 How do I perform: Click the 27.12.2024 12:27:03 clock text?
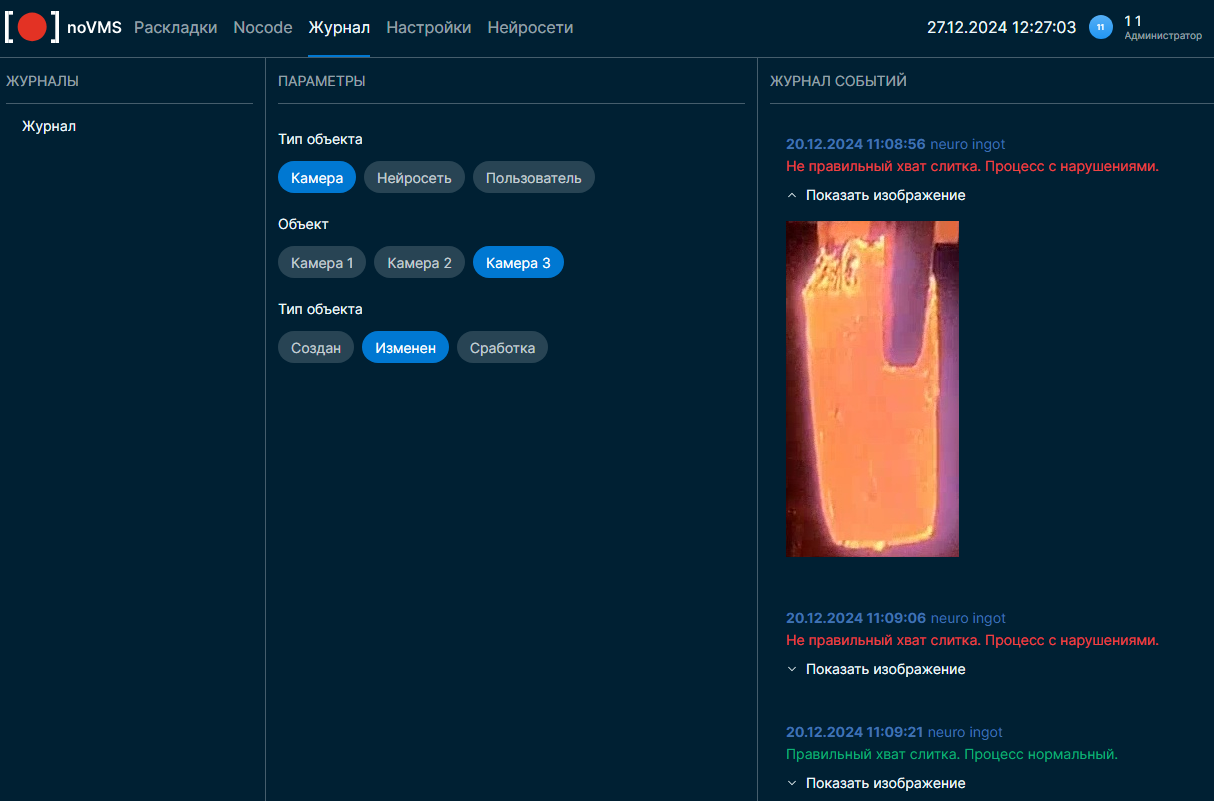[x=1001, y=28]
